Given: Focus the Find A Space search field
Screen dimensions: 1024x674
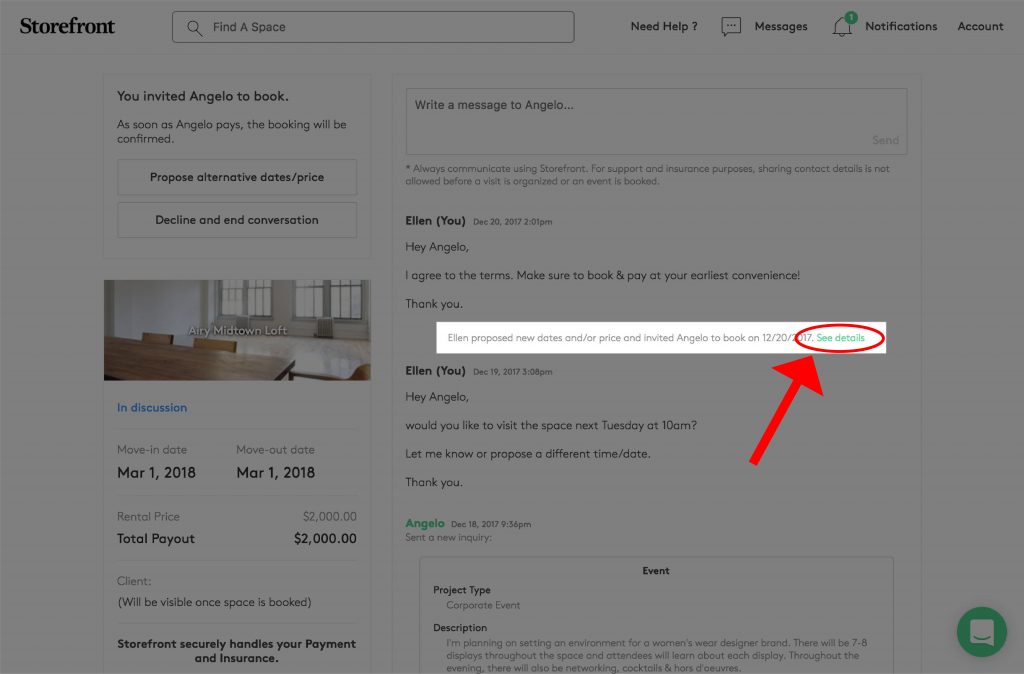Looking at the screenshot, I should coord(385,27).
